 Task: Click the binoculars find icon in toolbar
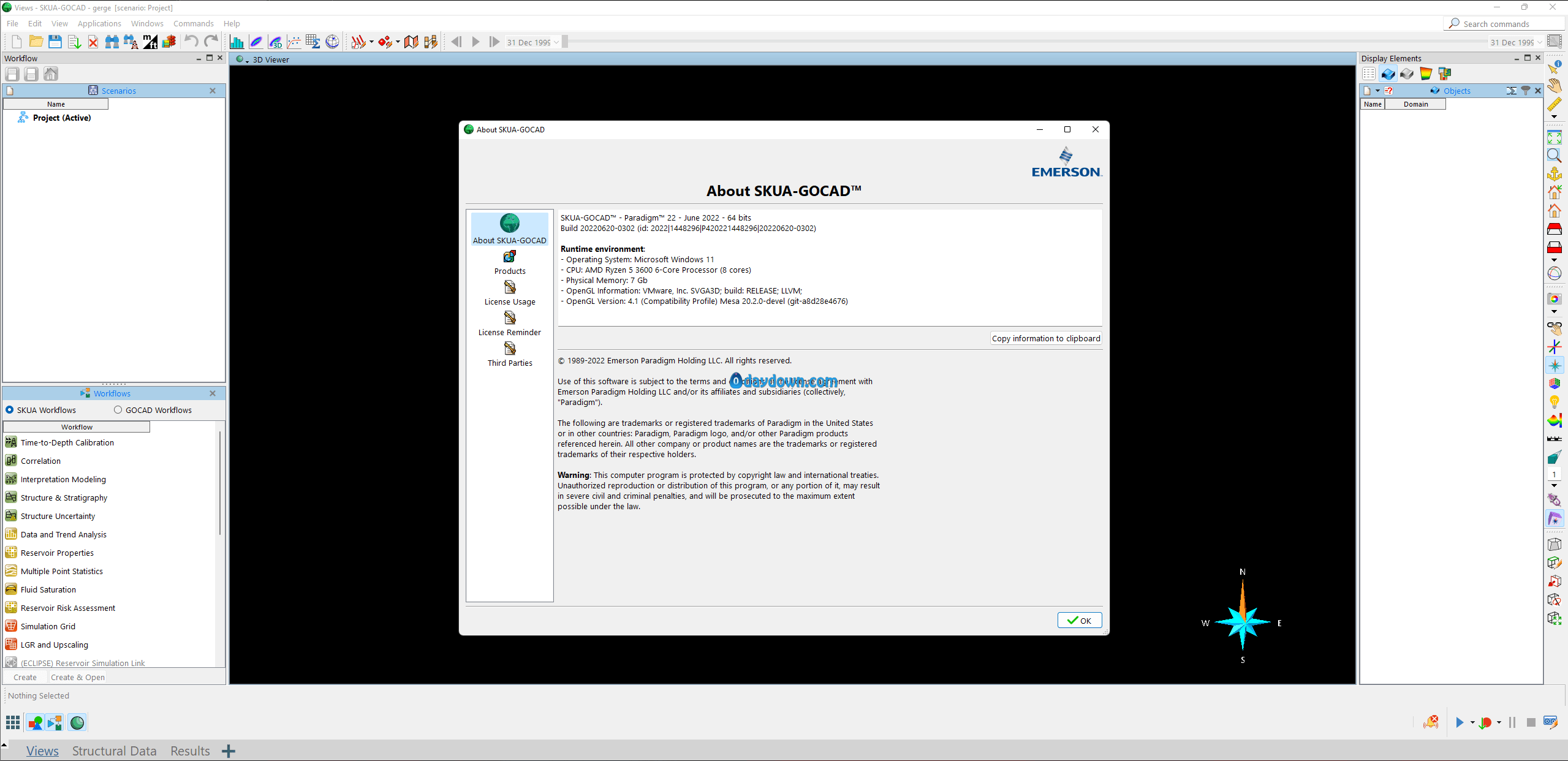tap(112, 42)
